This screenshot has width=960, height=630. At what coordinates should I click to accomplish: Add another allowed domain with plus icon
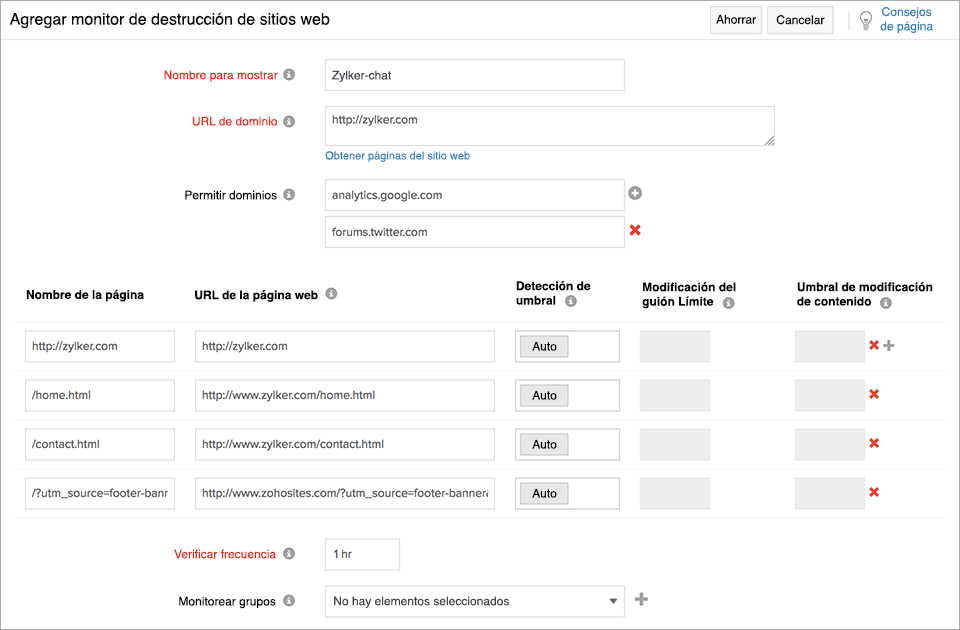[x=634, y=194]
